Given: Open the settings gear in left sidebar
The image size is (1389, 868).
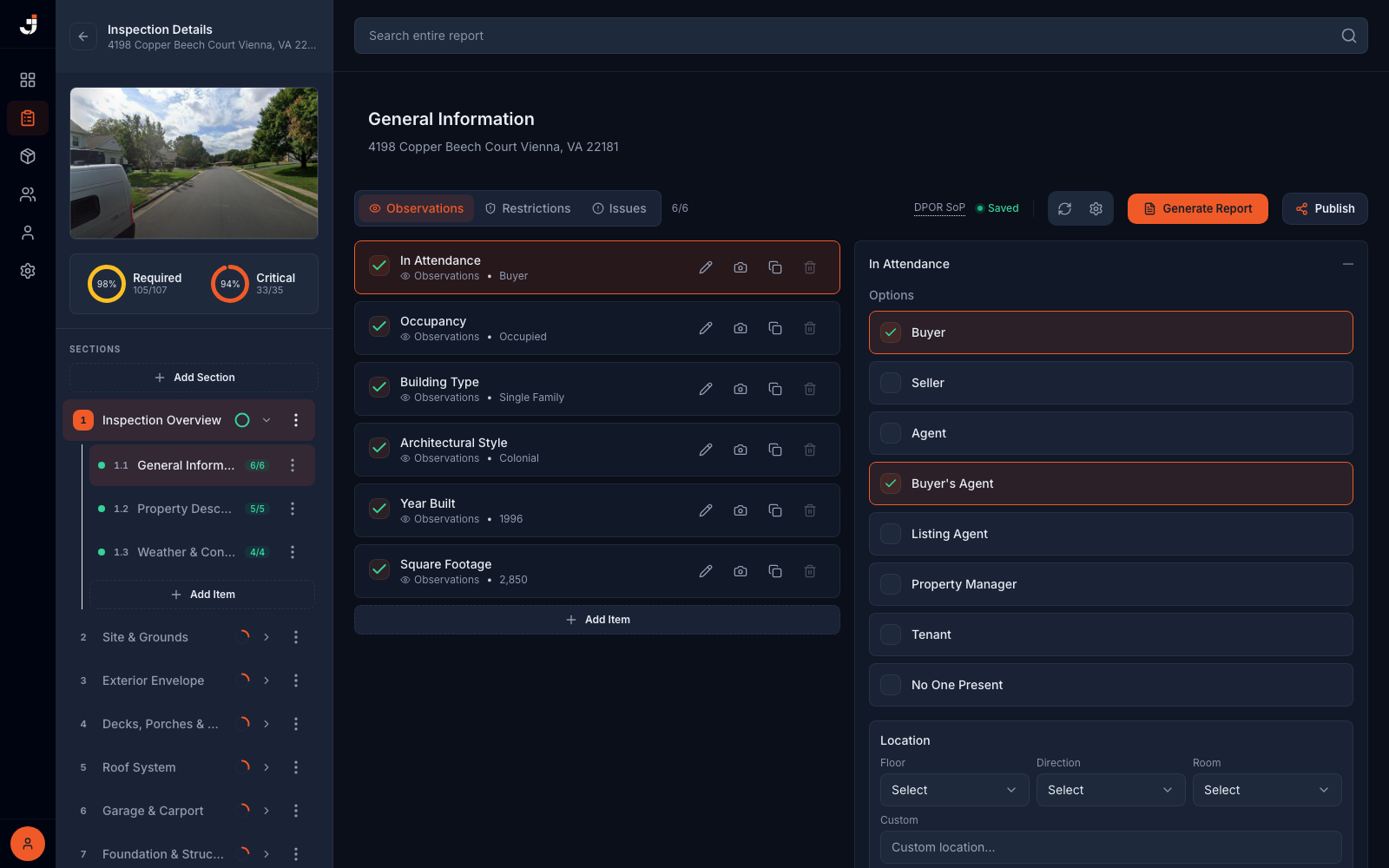Looking at the screenshot, I should (x=28, y=271).
